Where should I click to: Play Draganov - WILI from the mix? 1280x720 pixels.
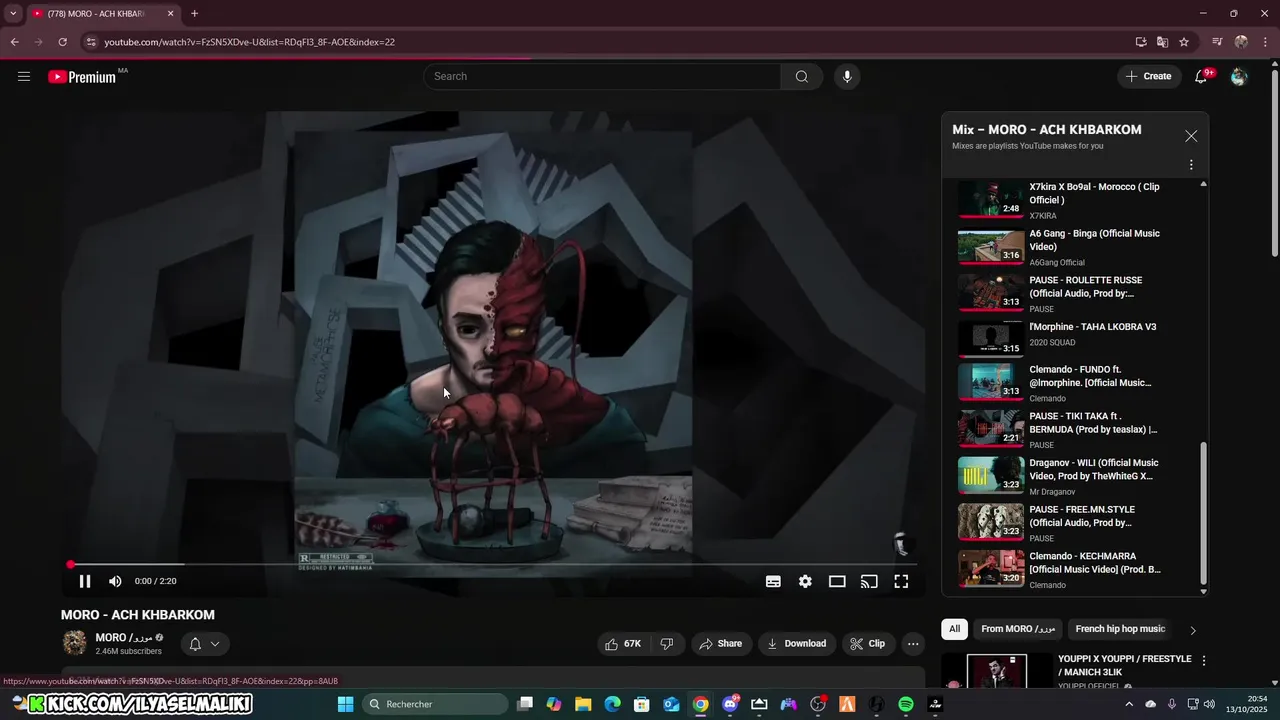1073,477
